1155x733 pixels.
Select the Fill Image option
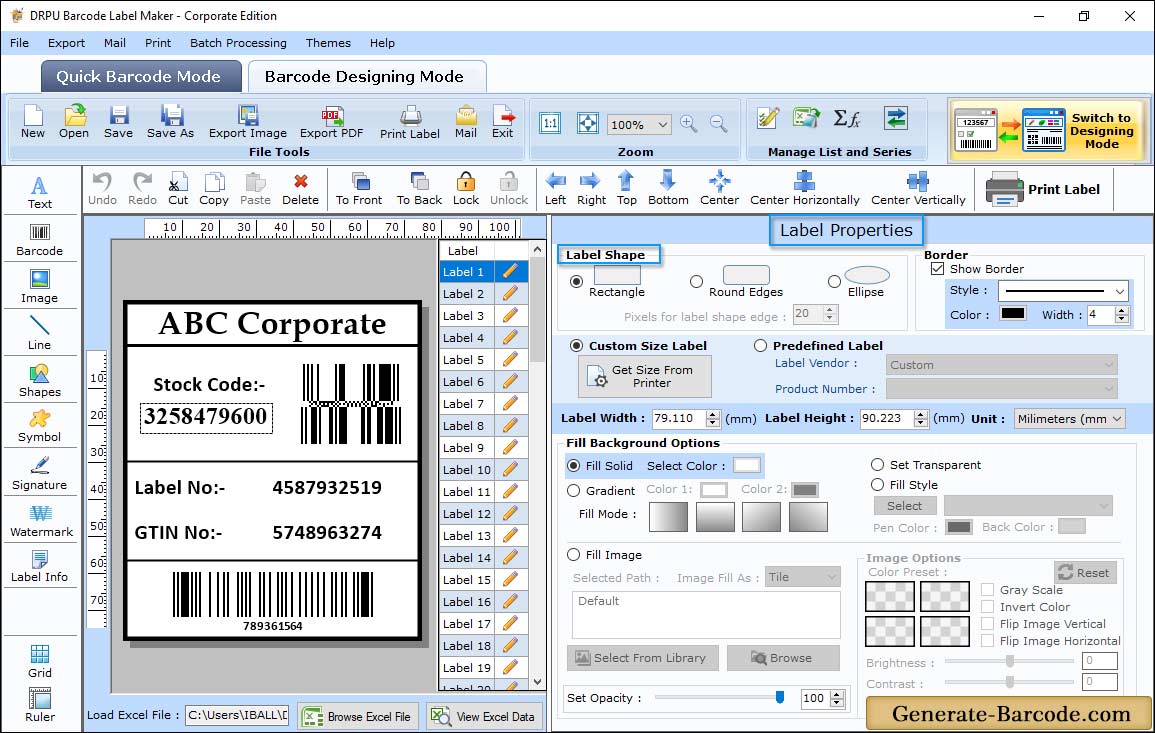pyautogui.click(x=573, y=555)
